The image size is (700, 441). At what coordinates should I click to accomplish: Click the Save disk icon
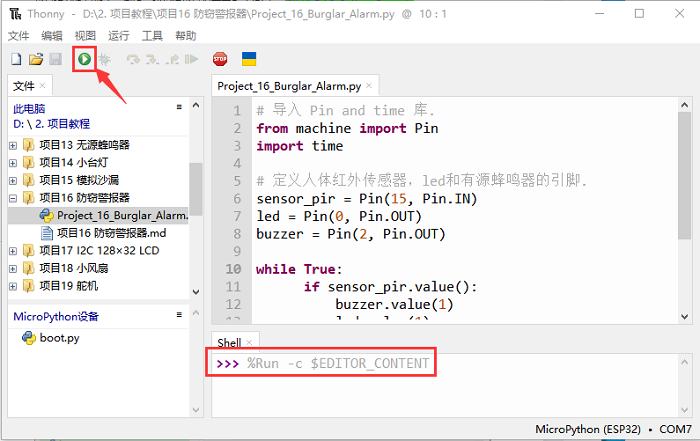(x=55, y=60)
